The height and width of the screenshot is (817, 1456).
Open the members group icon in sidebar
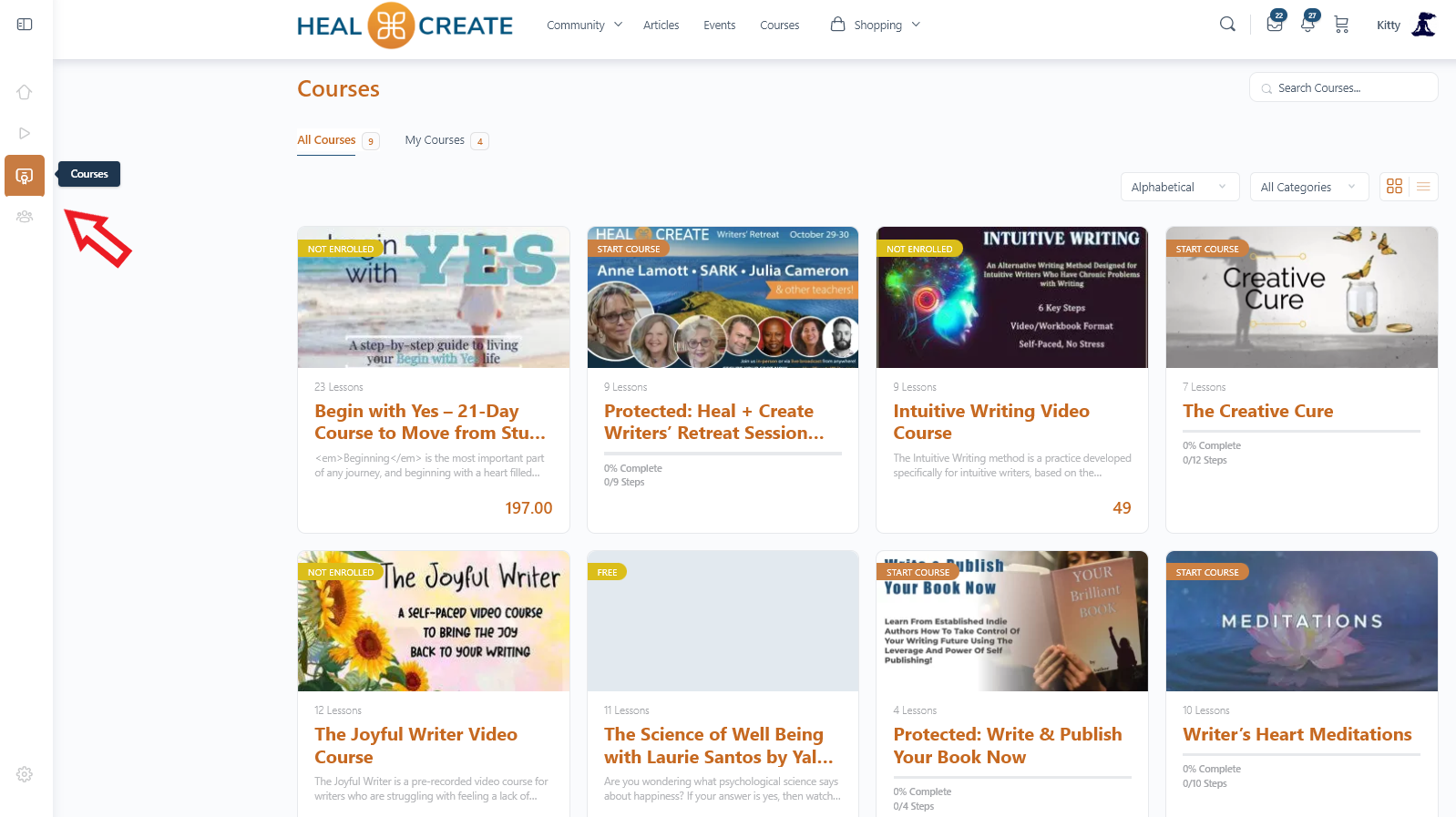coord(25,217)
